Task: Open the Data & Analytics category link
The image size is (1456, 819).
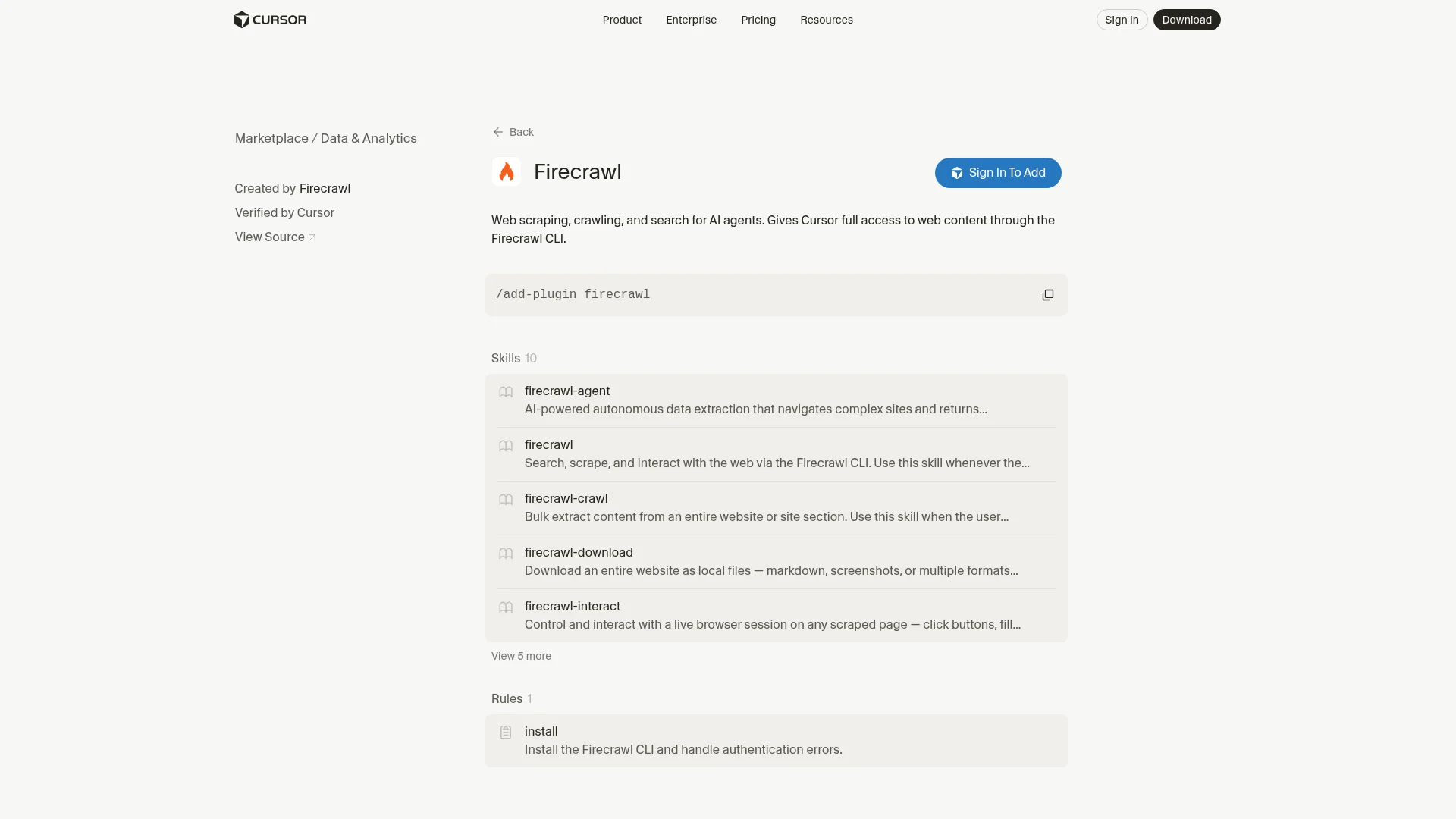Action: tap(369, 138)
